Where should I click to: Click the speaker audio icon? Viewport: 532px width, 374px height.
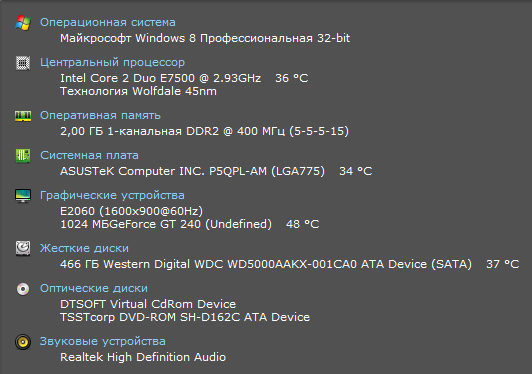coord(23,342)
